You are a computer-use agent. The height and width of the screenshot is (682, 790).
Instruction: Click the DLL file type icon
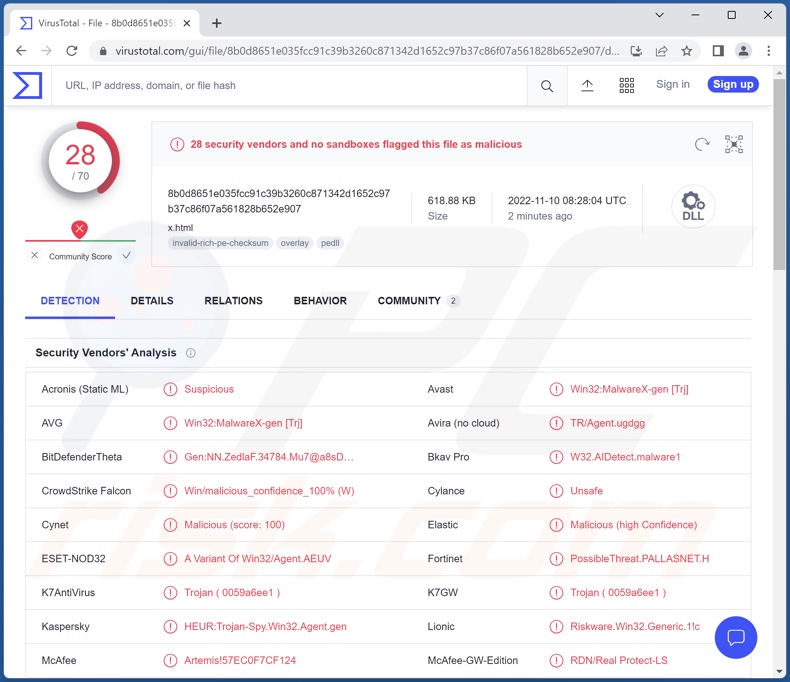click(693, 206)
